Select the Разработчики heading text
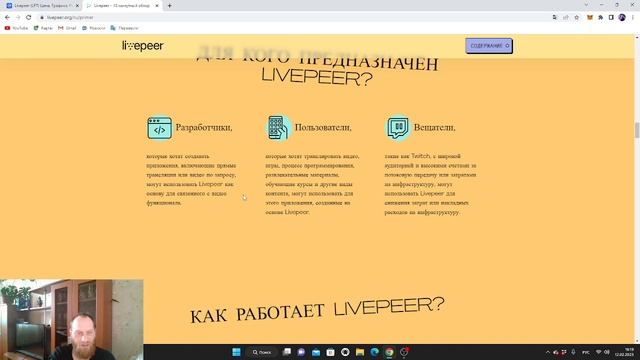Viewport: 640px width, 360px height. click(204, 127)
